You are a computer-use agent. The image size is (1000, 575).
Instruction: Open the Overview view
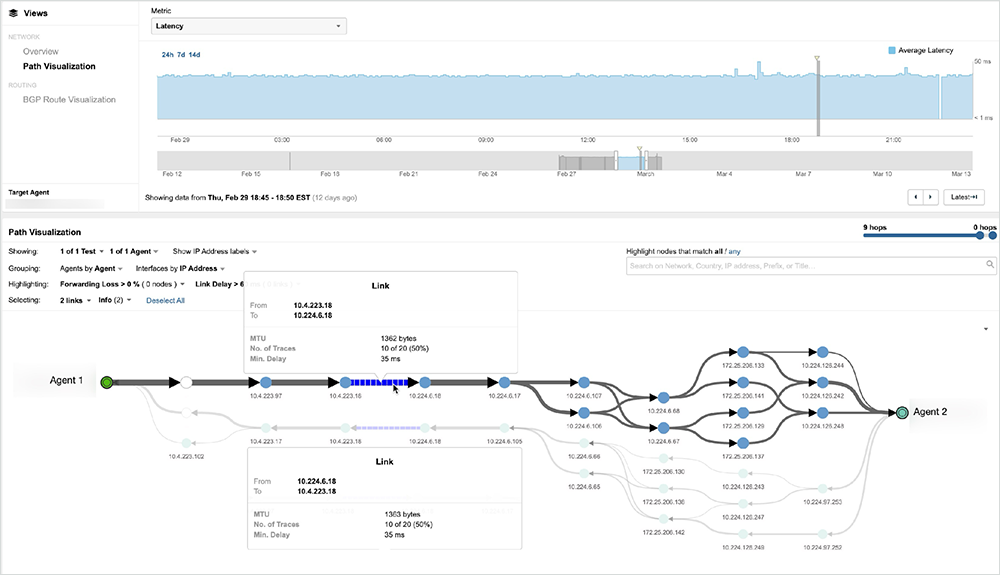(x=41, y=51)
